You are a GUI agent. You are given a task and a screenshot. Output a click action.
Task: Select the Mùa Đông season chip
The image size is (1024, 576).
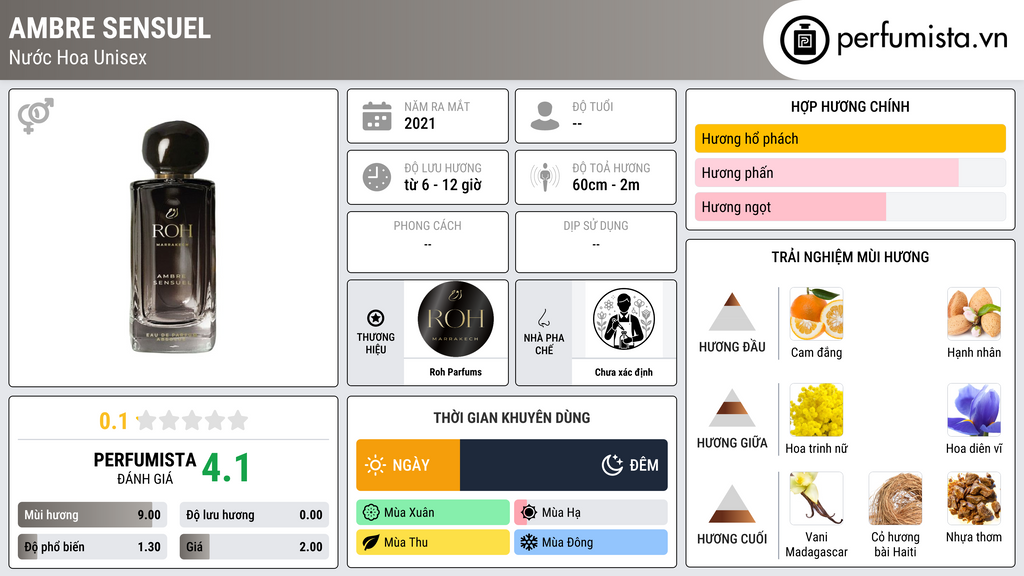coord(591,542)
